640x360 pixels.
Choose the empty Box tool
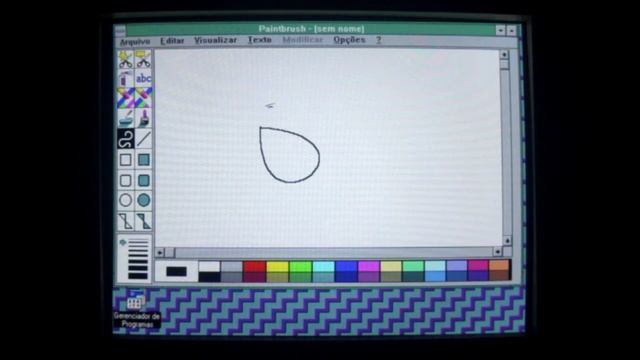click(x=126, y=160)
